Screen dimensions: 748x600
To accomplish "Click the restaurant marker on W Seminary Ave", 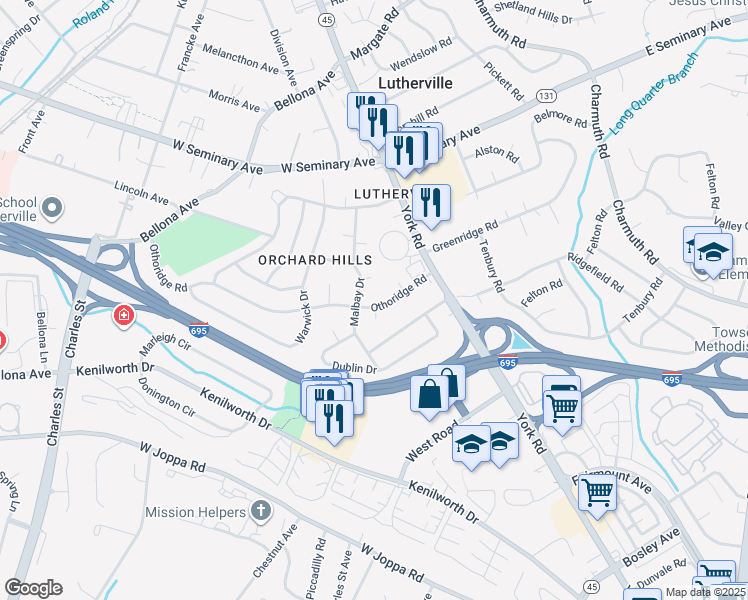I will pyautogui.click(x=405, y=152).
